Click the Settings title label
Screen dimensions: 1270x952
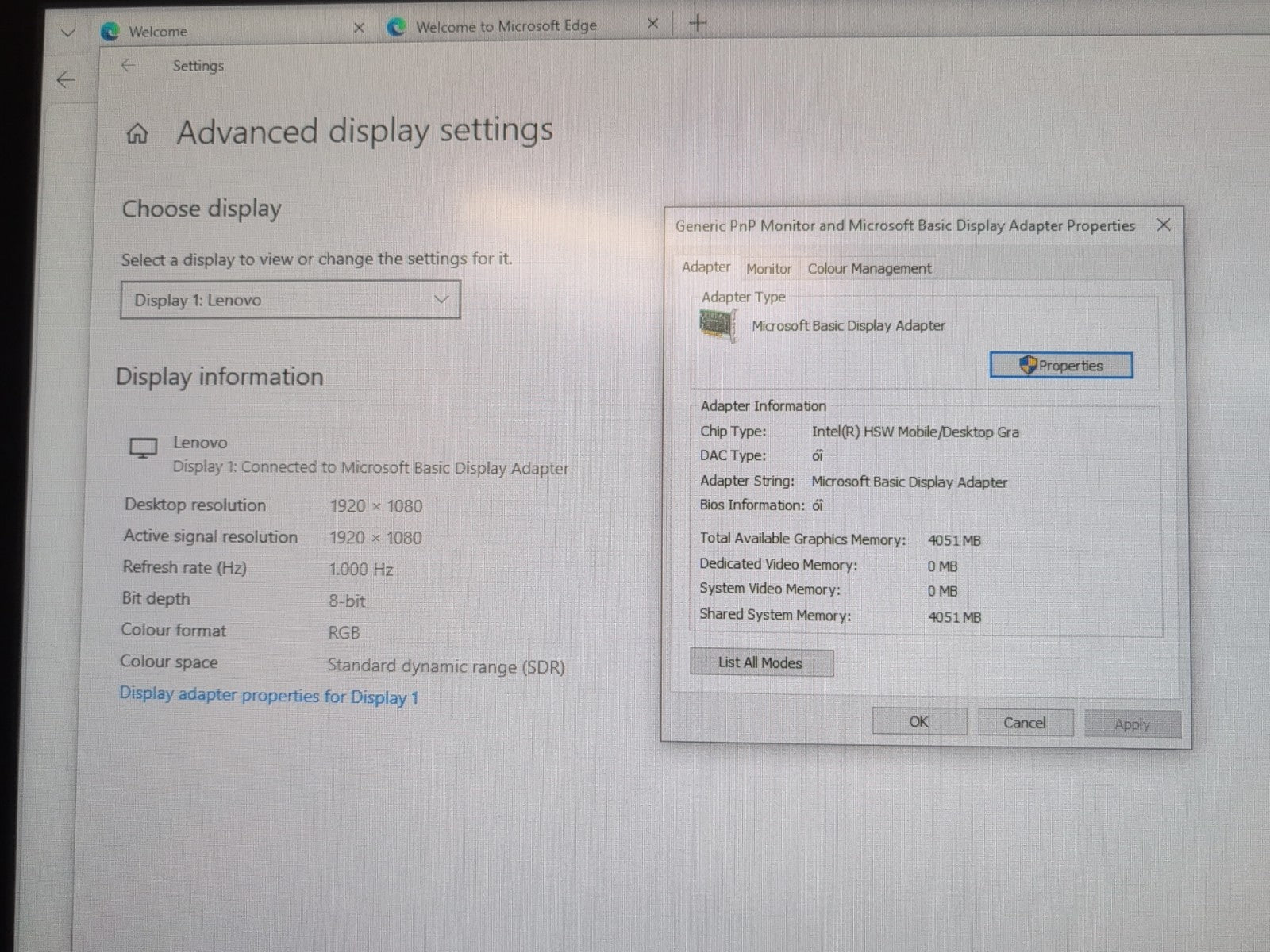click(x=198, y=66)
